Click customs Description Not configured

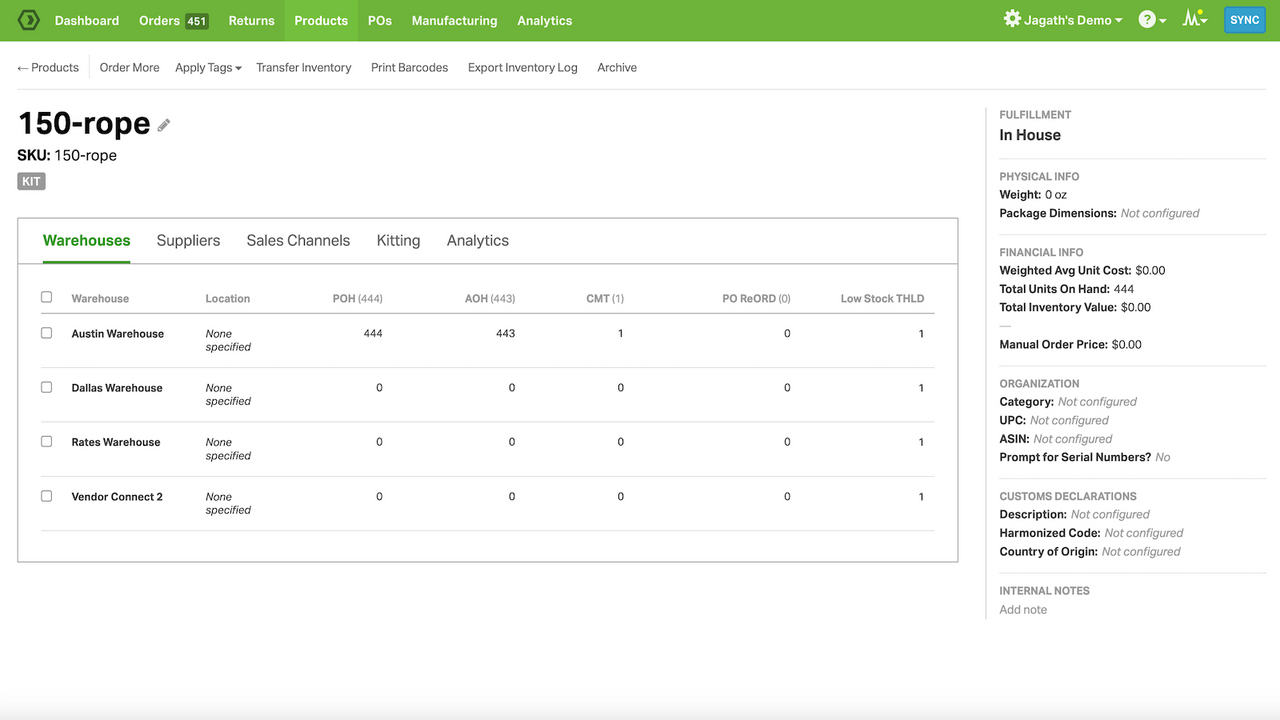click(1110, 515)
